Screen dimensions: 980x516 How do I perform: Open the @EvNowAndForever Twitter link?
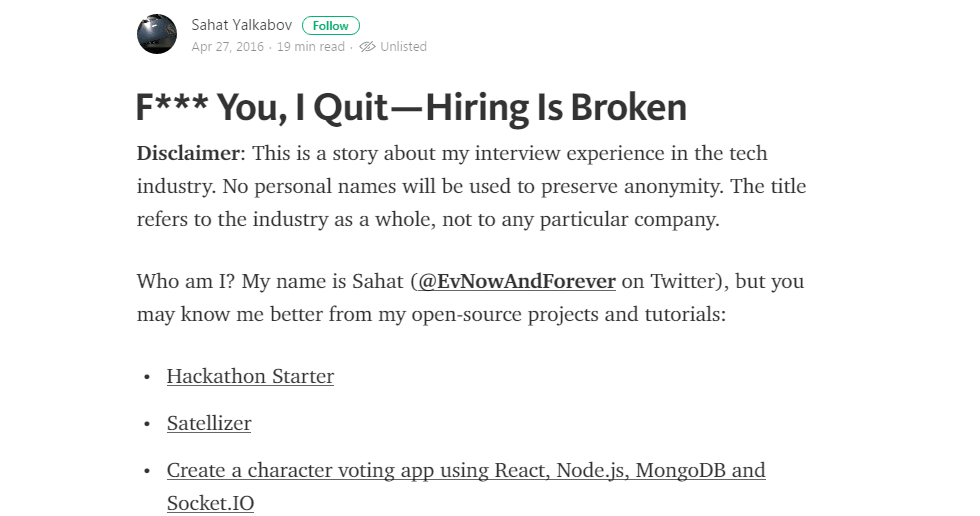click(x=516, y=281)
